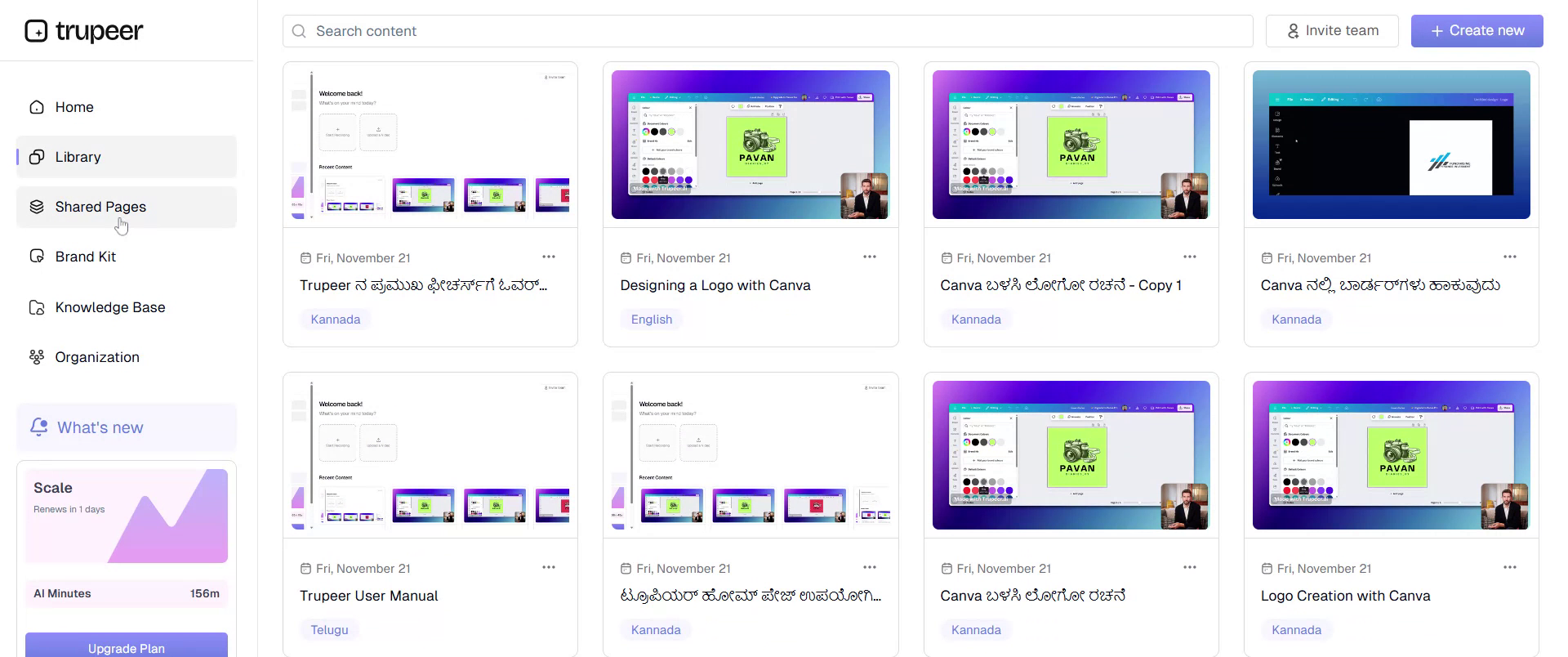Open the Knowledge Base section
Image resolution: width=1568 pixels, height=657 pixels.
(127, 307)
